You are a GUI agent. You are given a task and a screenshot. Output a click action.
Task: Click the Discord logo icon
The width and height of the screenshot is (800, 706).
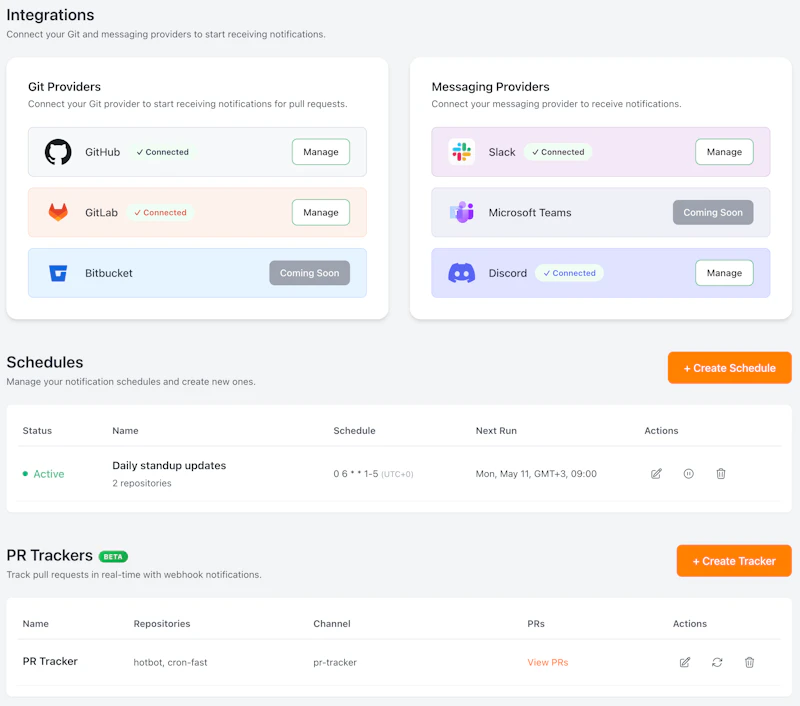point(461,273)
